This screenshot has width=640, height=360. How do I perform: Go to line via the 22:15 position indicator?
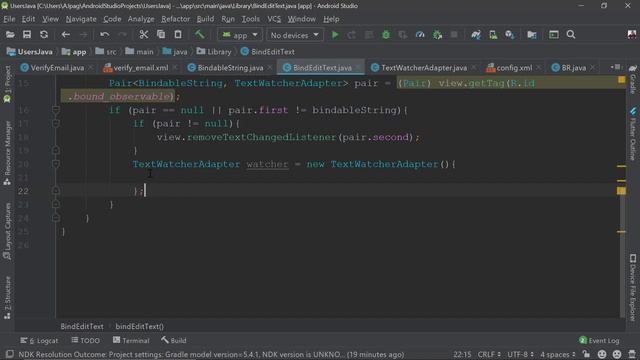462,354
